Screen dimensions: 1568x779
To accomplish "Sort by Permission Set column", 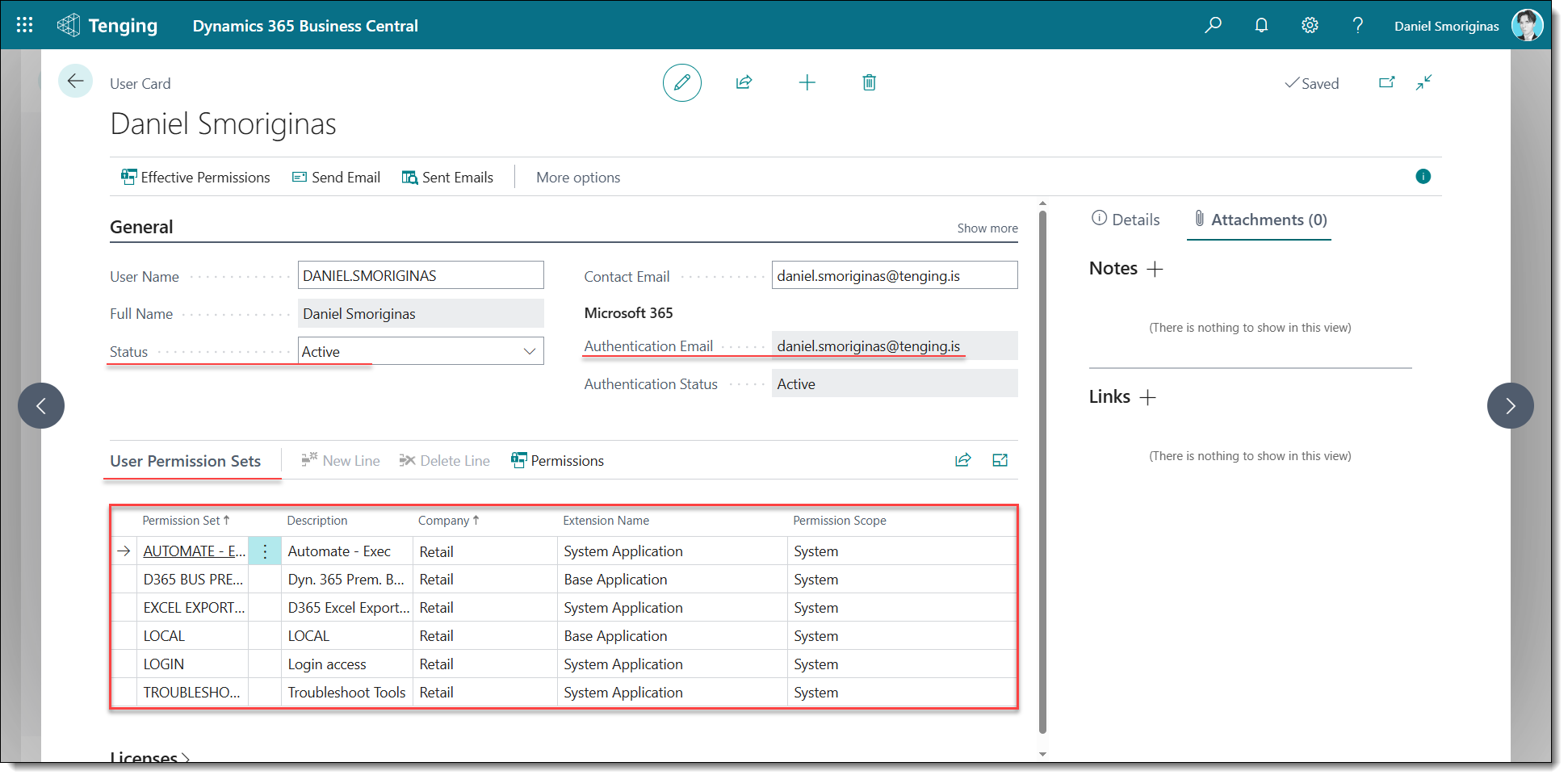I will click(186, 521).
